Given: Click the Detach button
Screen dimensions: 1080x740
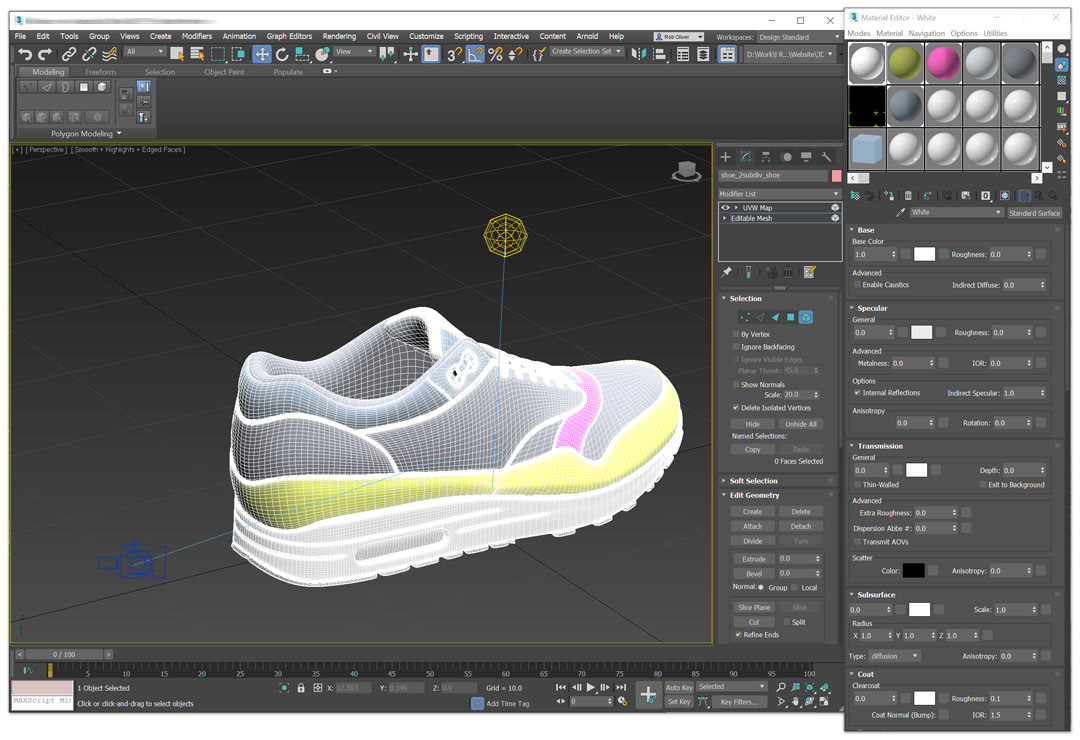Looking at the screenshot, I should coord(800,526).
